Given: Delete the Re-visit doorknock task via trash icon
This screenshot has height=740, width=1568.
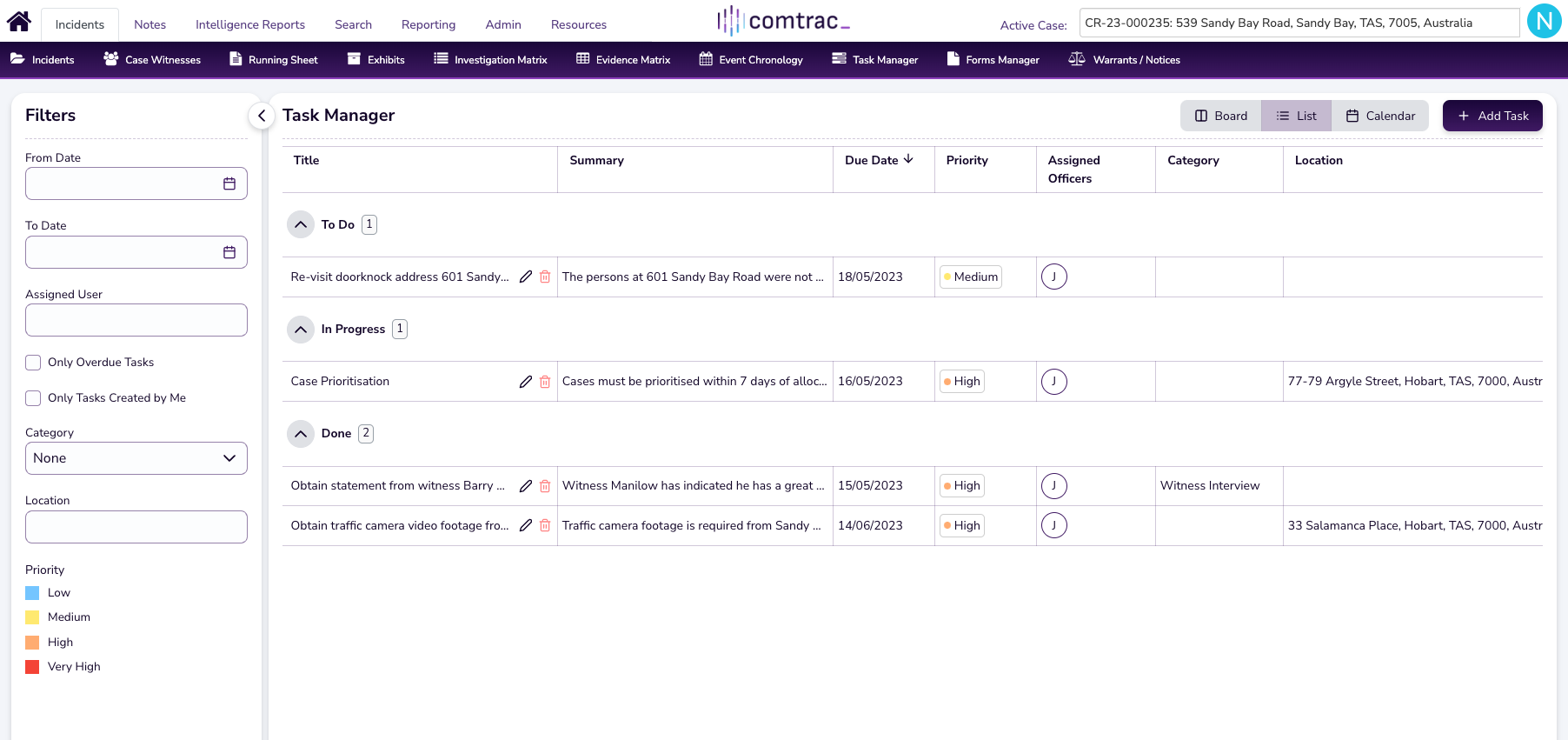Looking at the screenshot, I should (x=545, y=277).
